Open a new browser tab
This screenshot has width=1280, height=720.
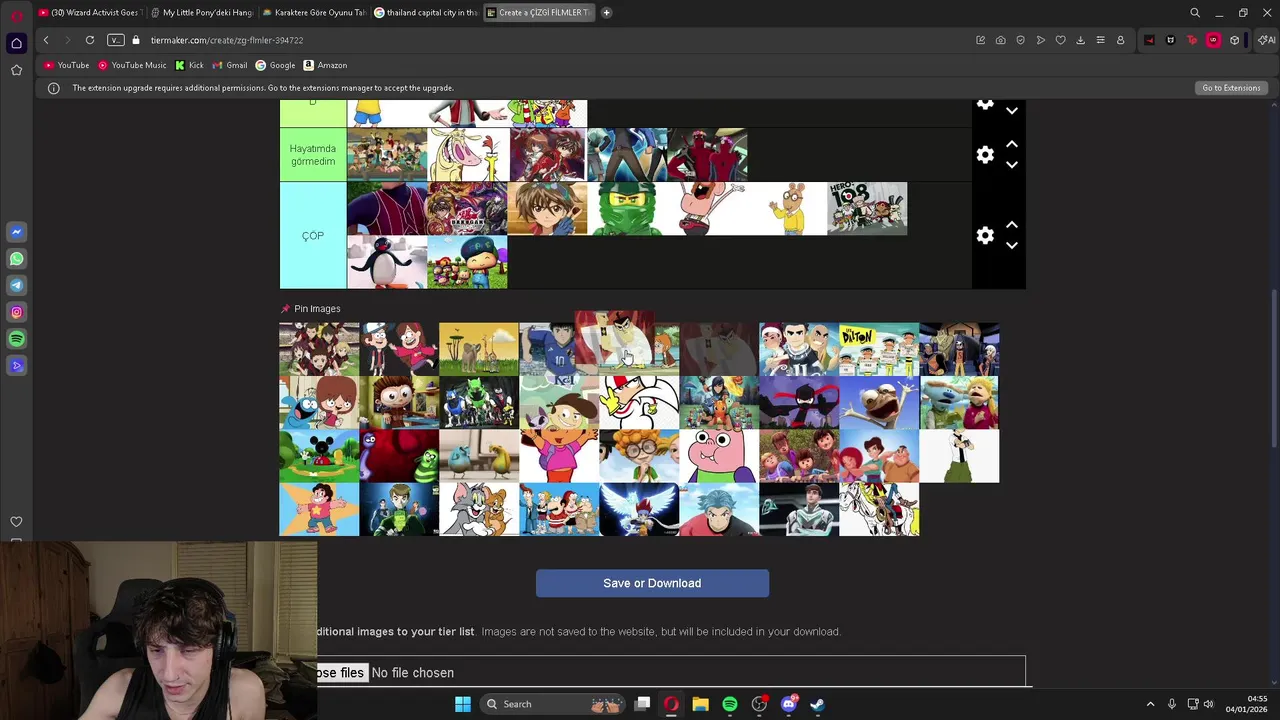click(x=606, y=12)
